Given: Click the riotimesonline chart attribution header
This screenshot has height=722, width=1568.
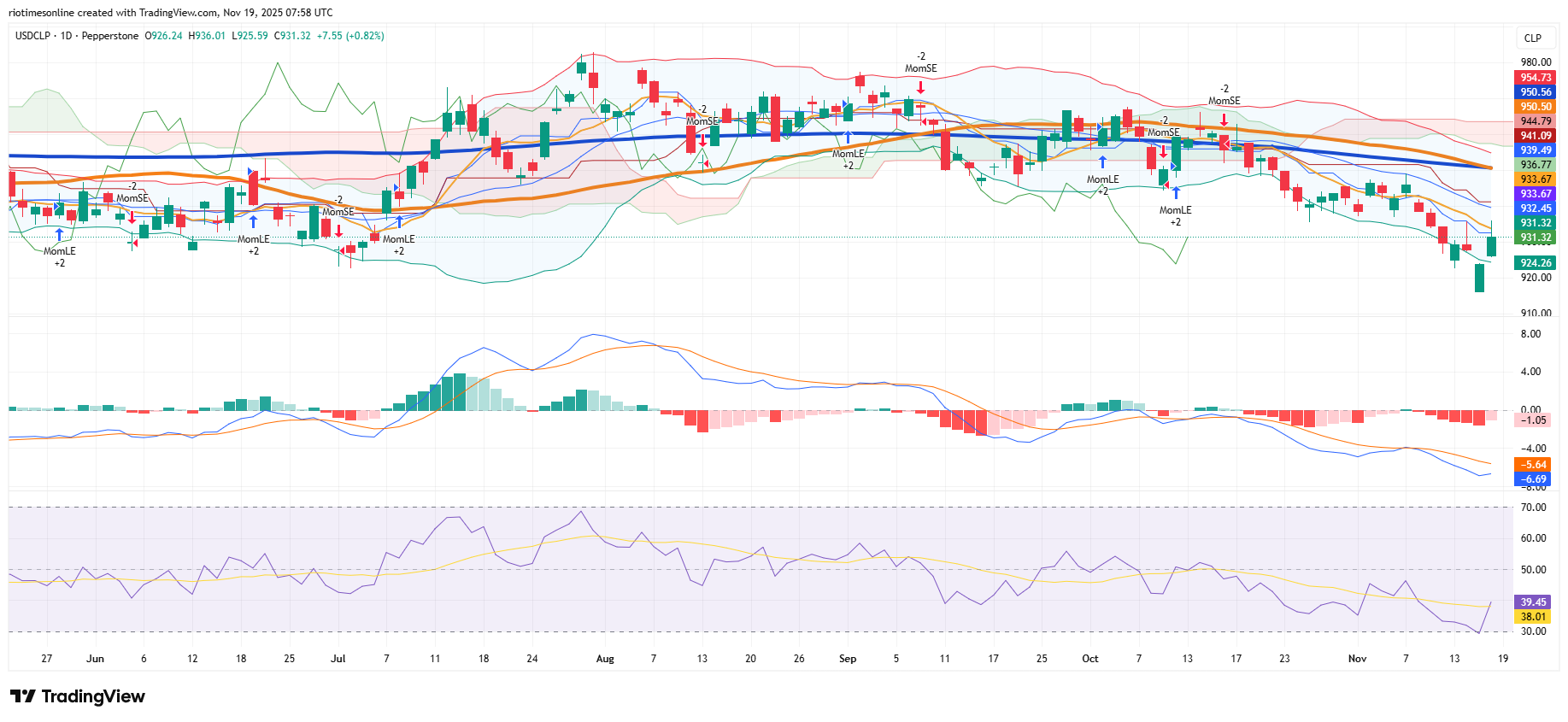Looking at the screenshot, I should click(x=171, y=13).
